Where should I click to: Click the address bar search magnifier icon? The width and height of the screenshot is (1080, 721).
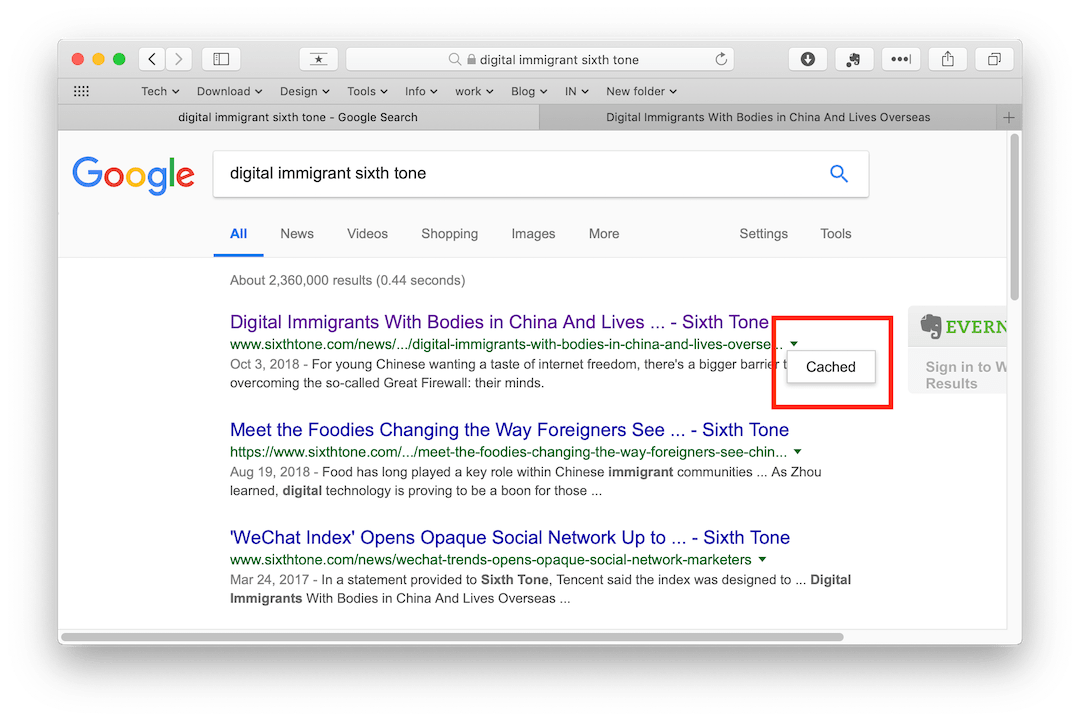click(455, 59)
